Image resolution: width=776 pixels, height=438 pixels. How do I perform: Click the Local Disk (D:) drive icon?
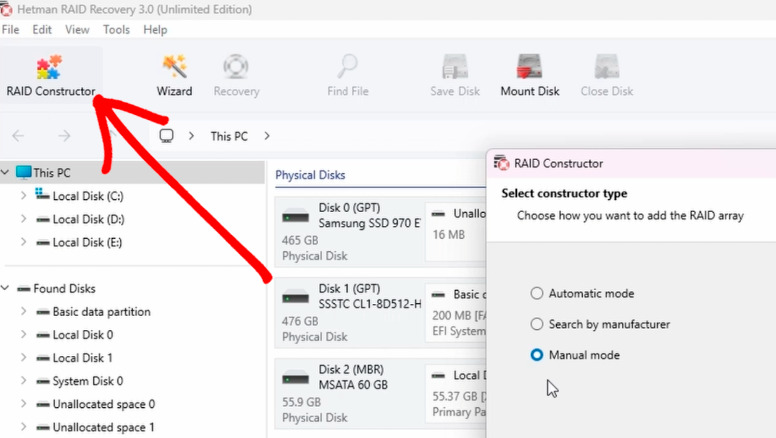tap(43, 219)
